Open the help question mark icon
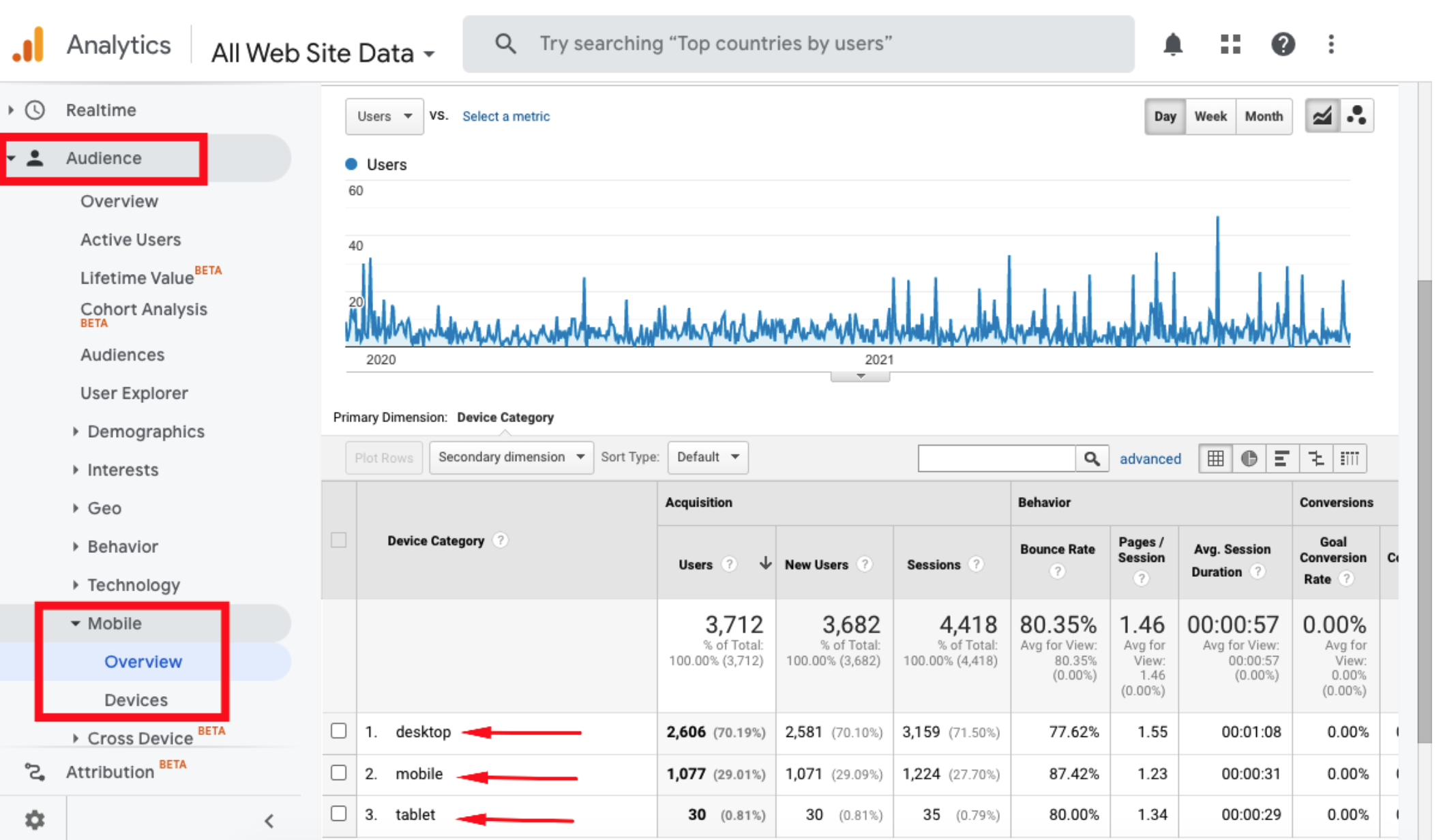1443x840 pixels. pyautogui.click(x=1283, y=44)
